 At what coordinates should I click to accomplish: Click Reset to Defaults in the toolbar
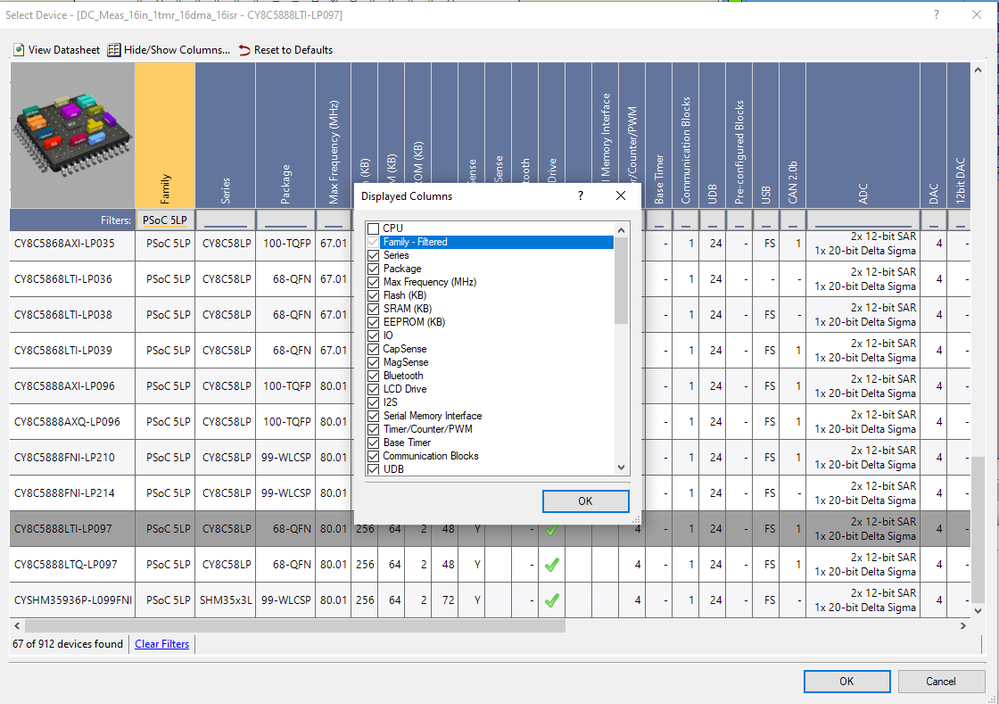285,50
